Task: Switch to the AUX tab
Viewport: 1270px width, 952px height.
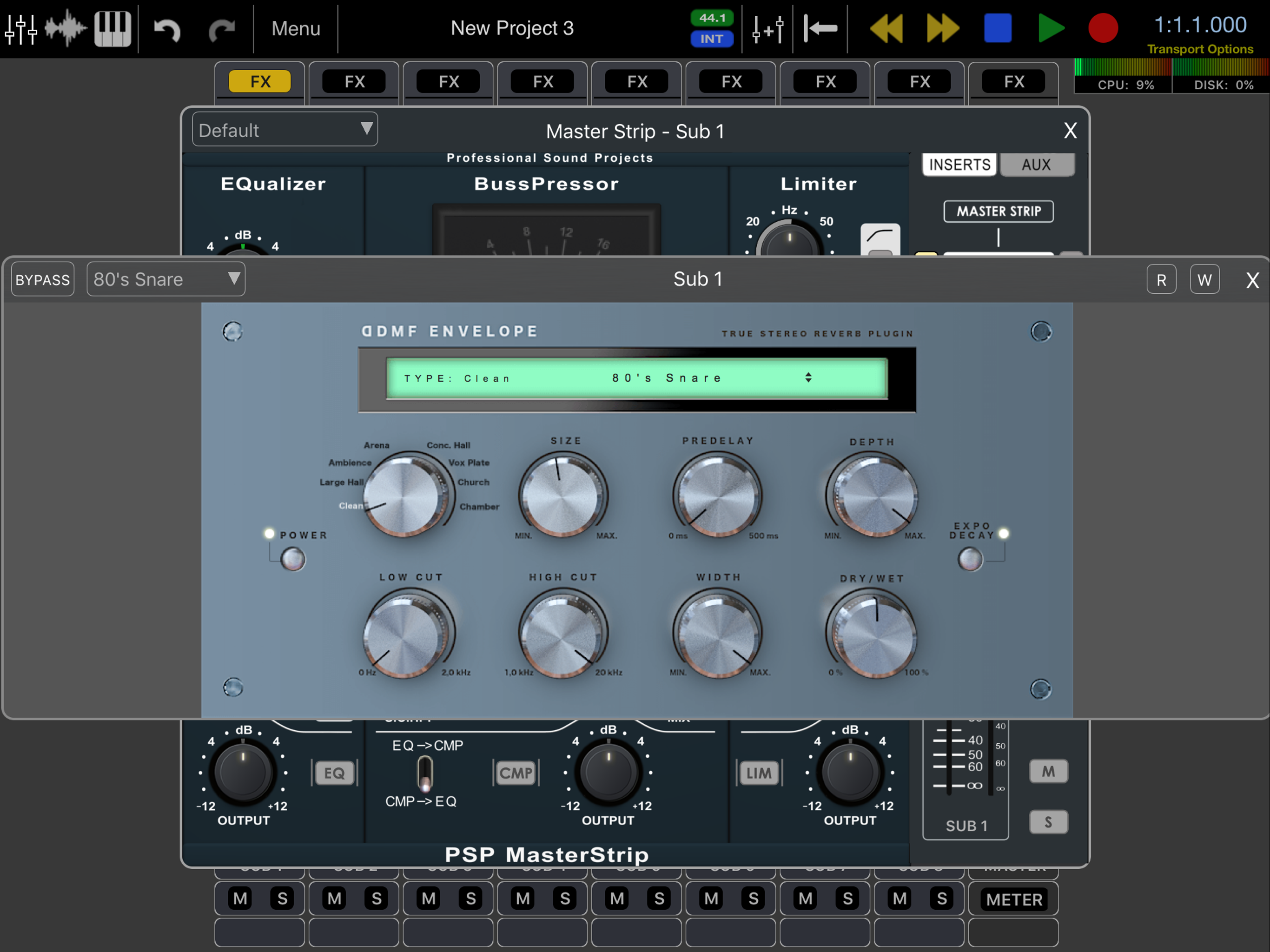Action: coord(1036,165)
